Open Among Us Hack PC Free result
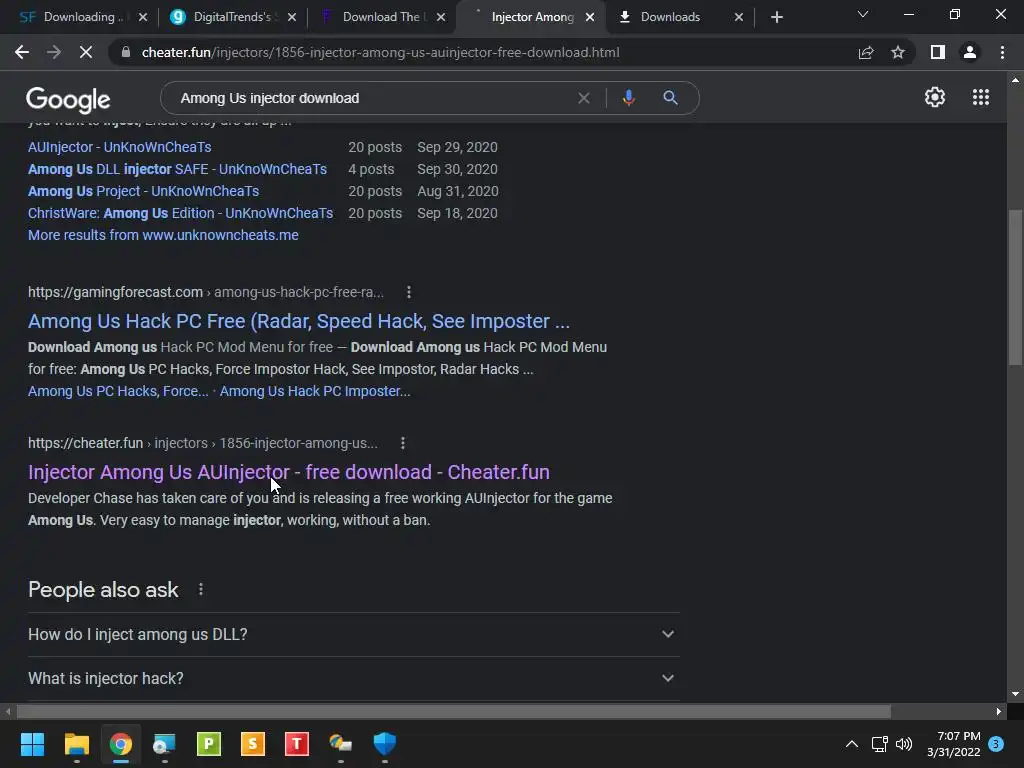 [299, 321]
